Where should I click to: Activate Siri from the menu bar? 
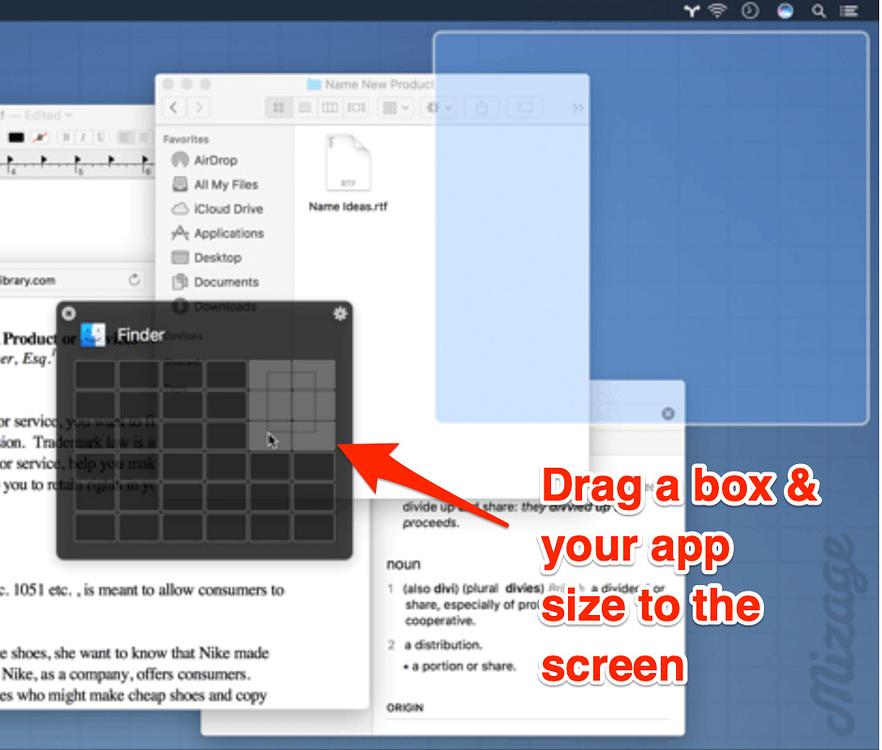click(x=785, y=11)
